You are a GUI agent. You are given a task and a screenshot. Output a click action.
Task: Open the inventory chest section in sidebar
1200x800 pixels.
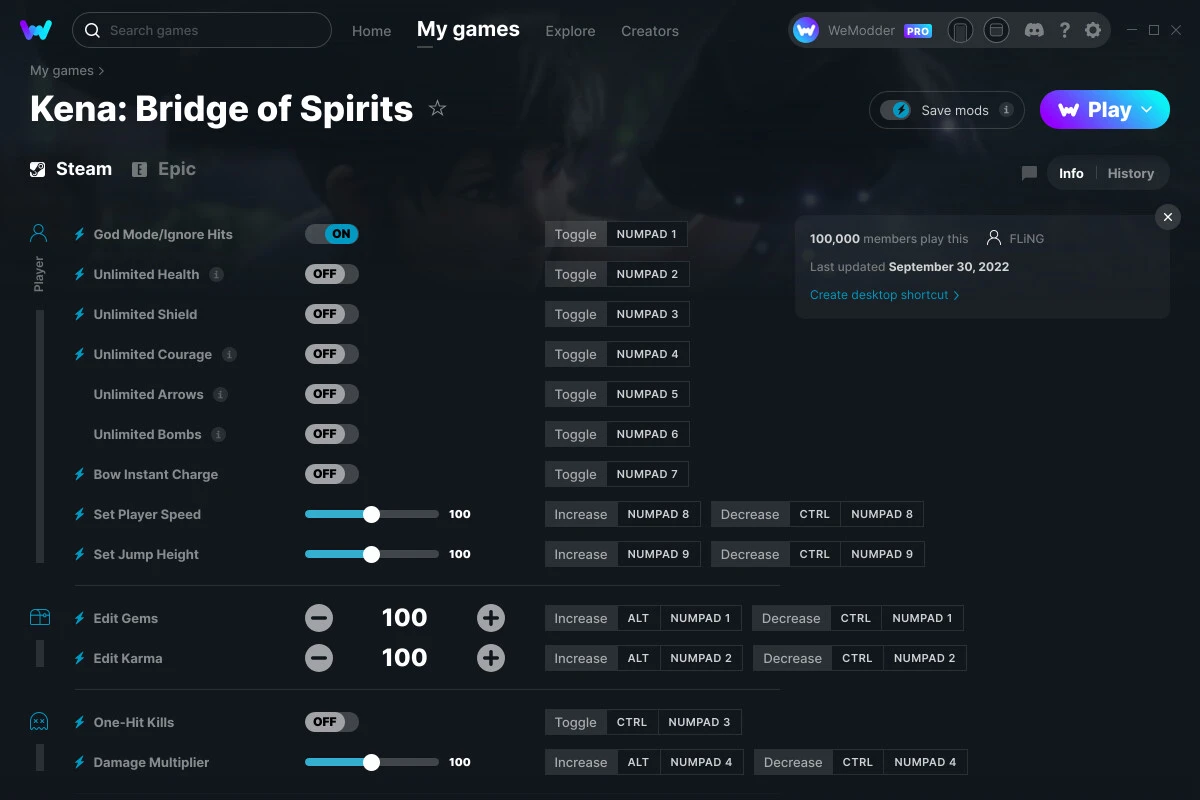[x=38, y=618]
